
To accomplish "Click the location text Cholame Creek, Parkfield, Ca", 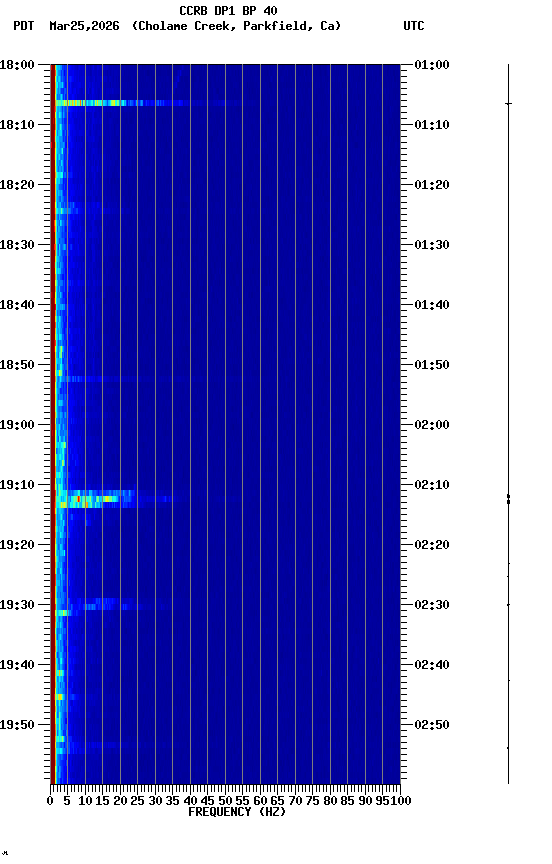I will (236, 26).
